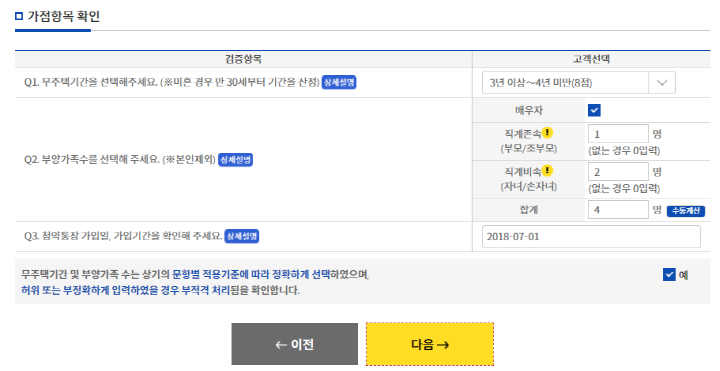Focus the 직계비속 count input field
Viewport: 720px width, 371px height.
click(618, 172)
